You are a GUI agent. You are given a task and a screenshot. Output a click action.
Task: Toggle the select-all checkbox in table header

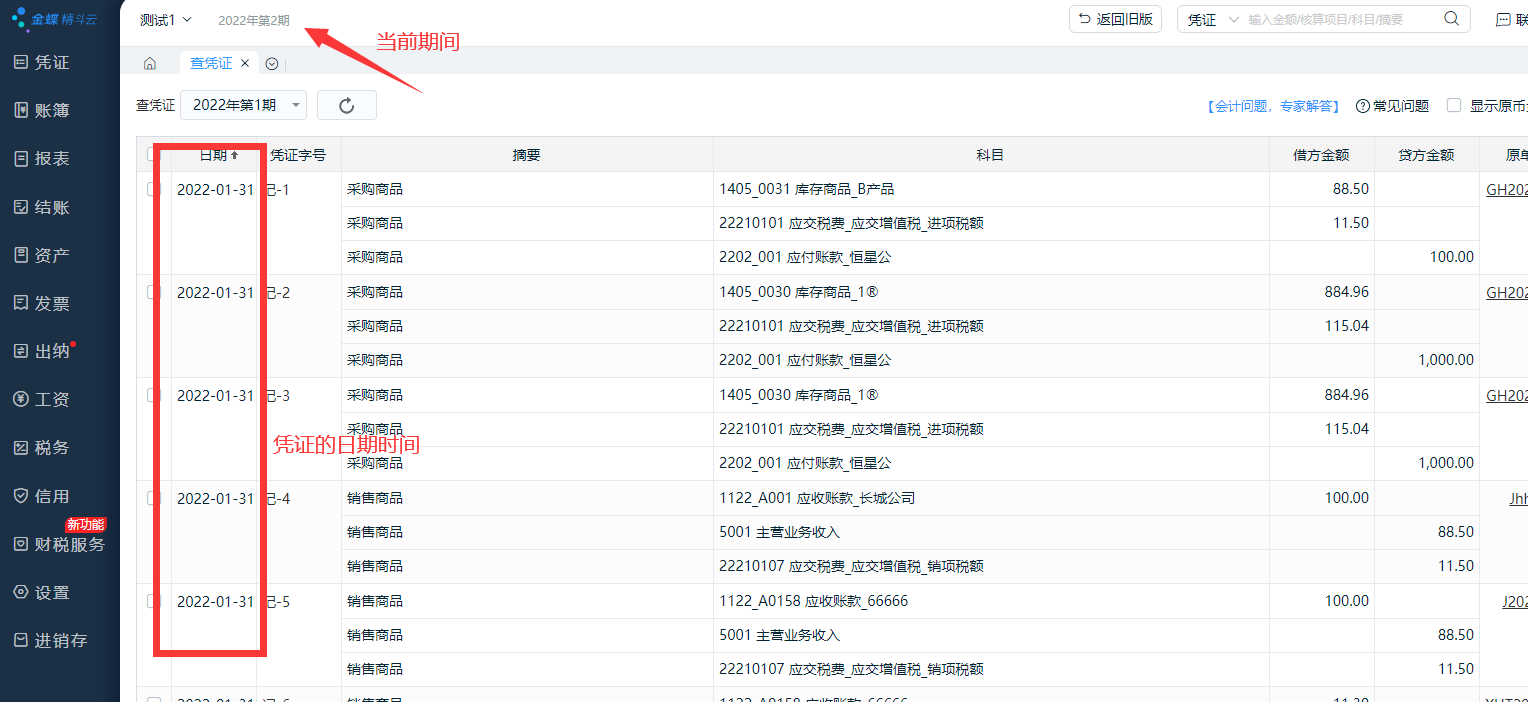153,154
